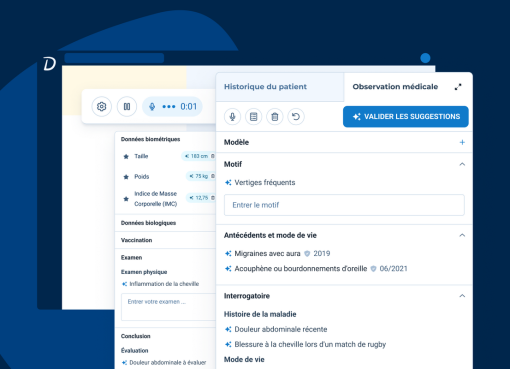Click the microphone recording timer pill
The height and width of the screenshot is (369, 510).
coord(172,107)
